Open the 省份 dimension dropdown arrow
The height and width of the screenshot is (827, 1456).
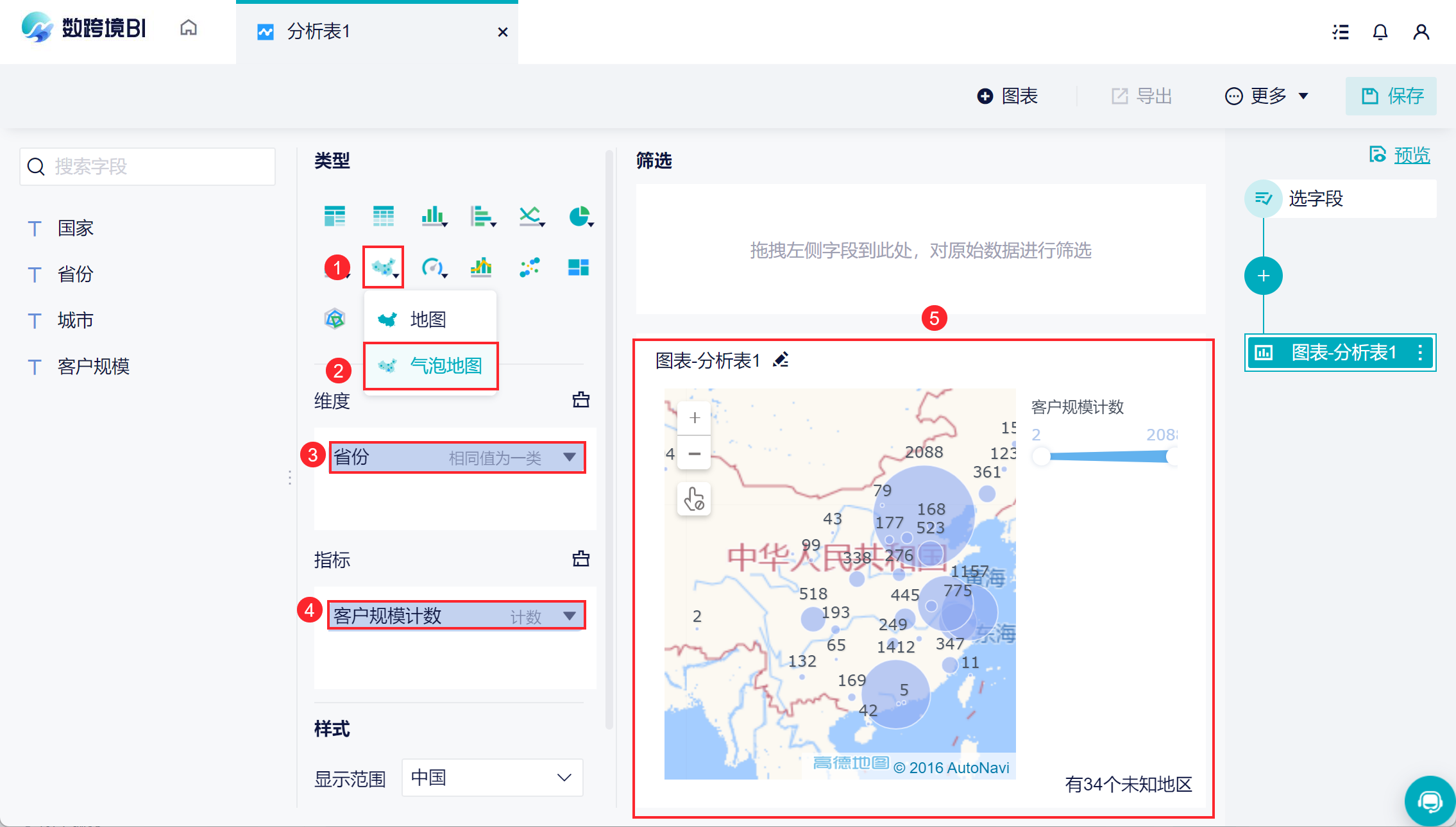pyautogui.click(x=569, y=457)
